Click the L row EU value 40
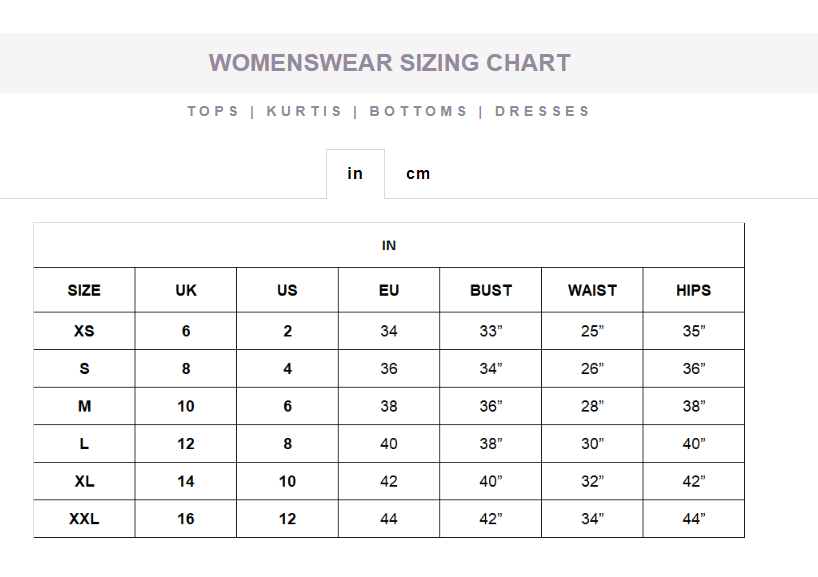The image size is (818, 577). (389, 444)
